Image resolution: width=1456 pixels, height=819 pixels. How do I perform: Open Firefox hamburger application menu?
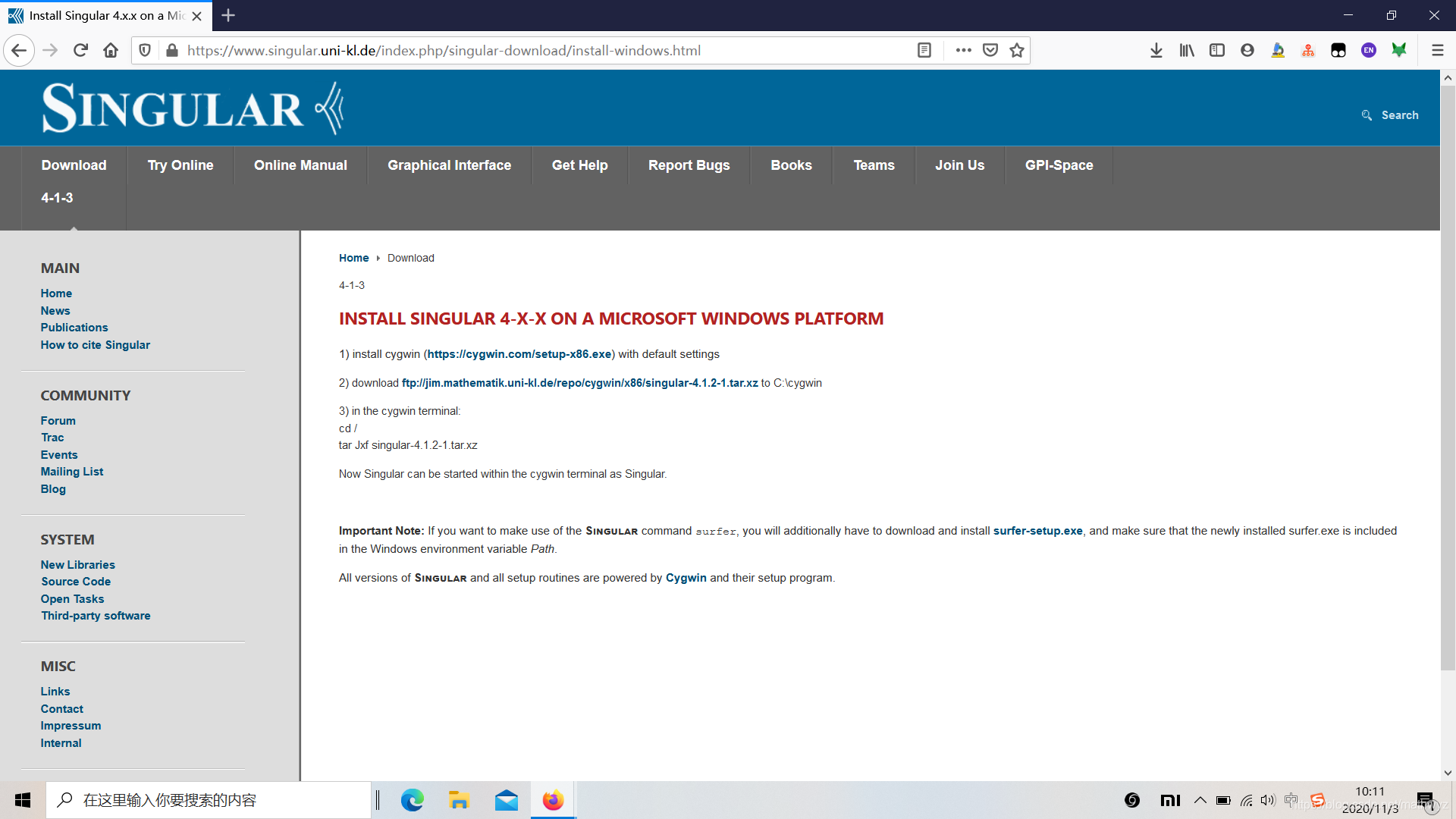pos(1437,50)
